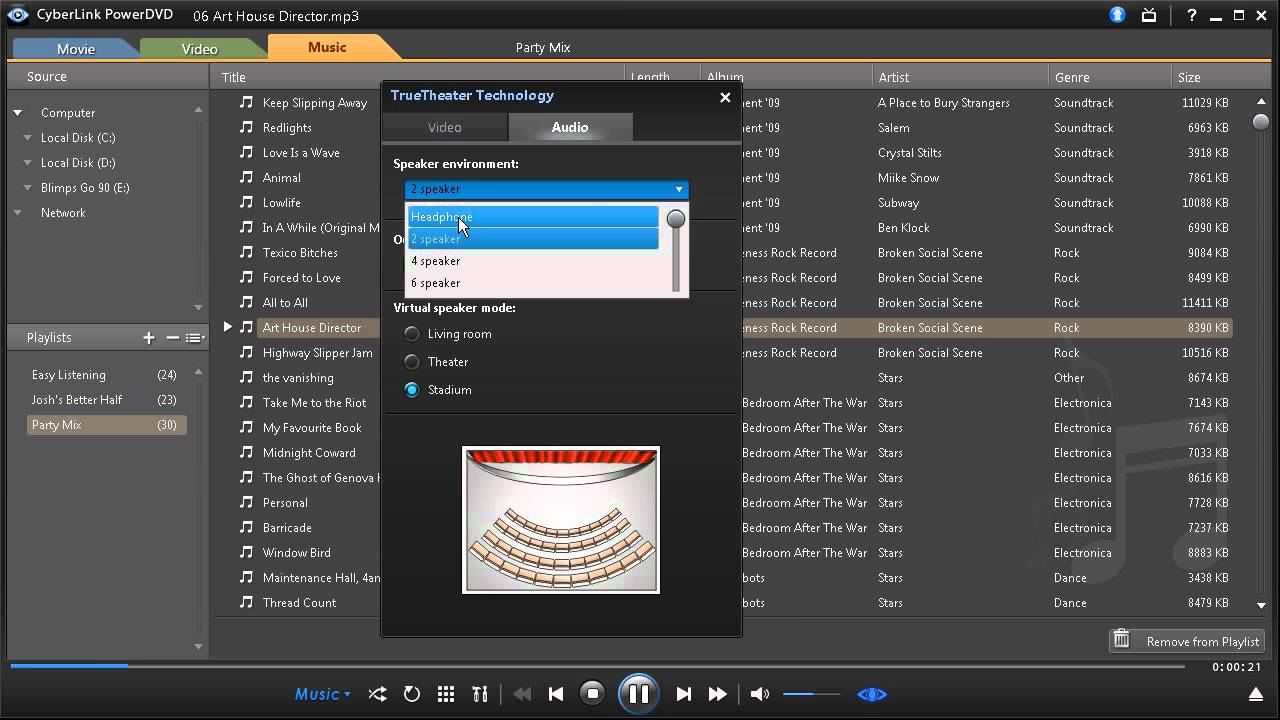Expand the Local Disk (D:) node

[x=27, y=163]
